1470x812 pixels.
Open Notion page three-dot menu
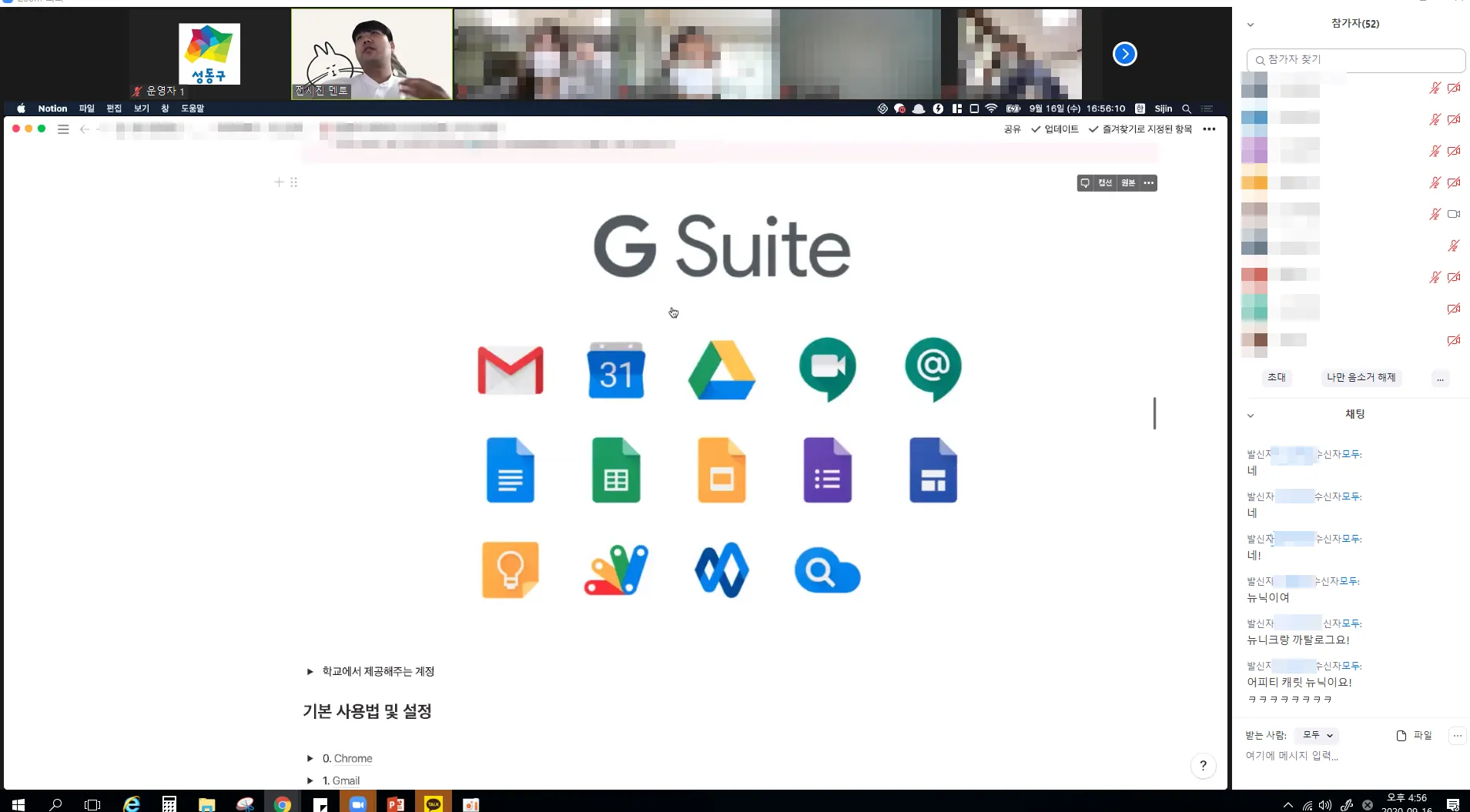(1210, 129)
